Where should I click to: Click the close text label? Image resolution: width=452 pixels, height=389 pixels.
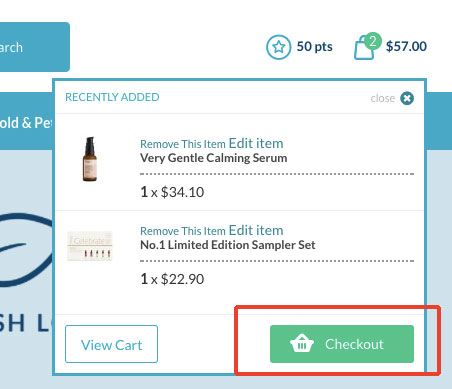[x=383, y=98]
